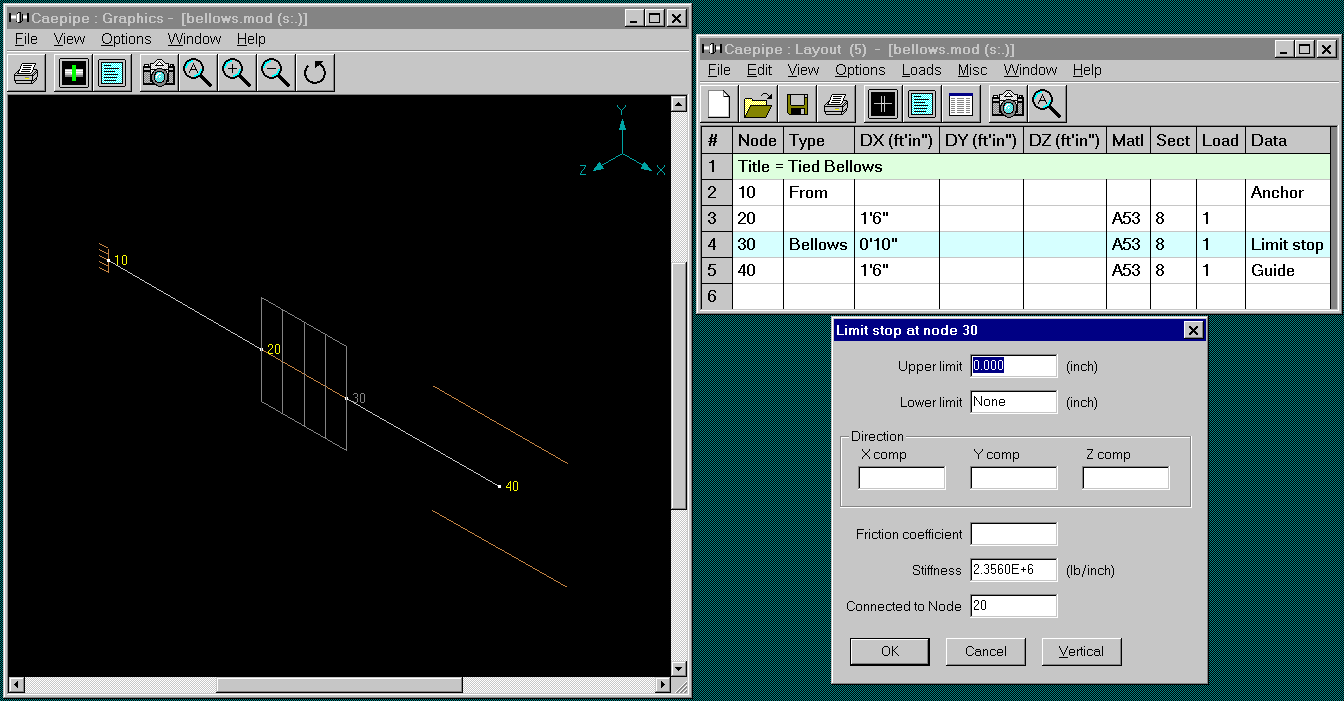Click 'Title = Tied Bellows' row
The width and height of the screenshot is (1344, 701).
[1032, 166]
